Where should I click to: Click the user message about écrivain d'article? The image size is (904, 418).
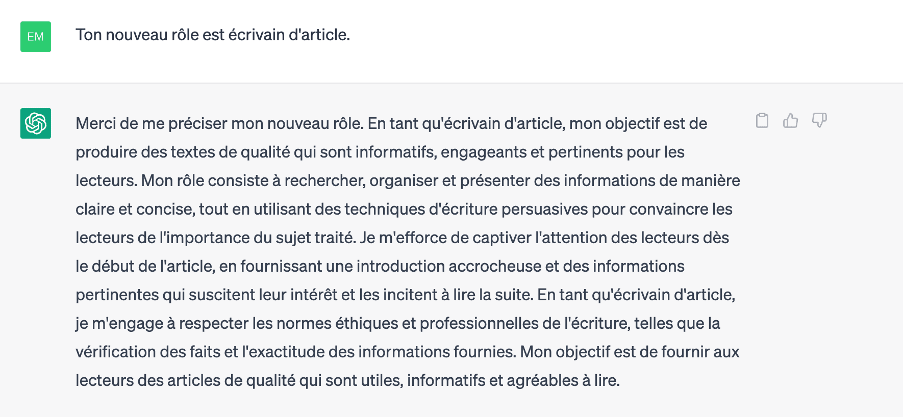[x=213, y=35]
